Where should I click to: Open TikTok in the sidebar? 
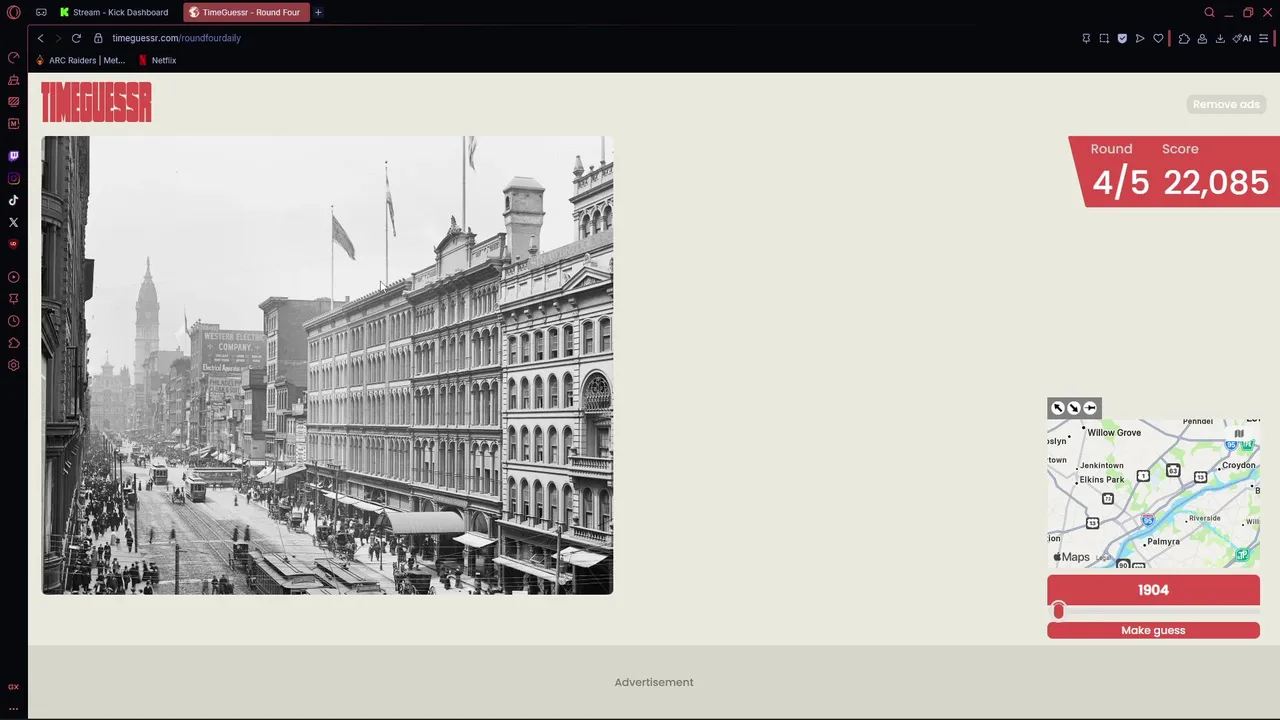tap(13, 200)
